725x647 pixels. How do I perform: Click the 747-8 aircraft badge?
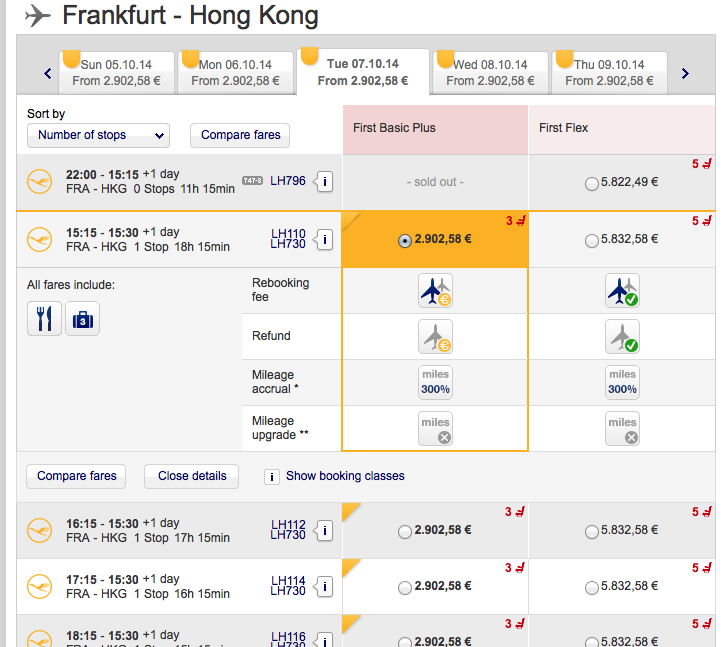point(252,180)
